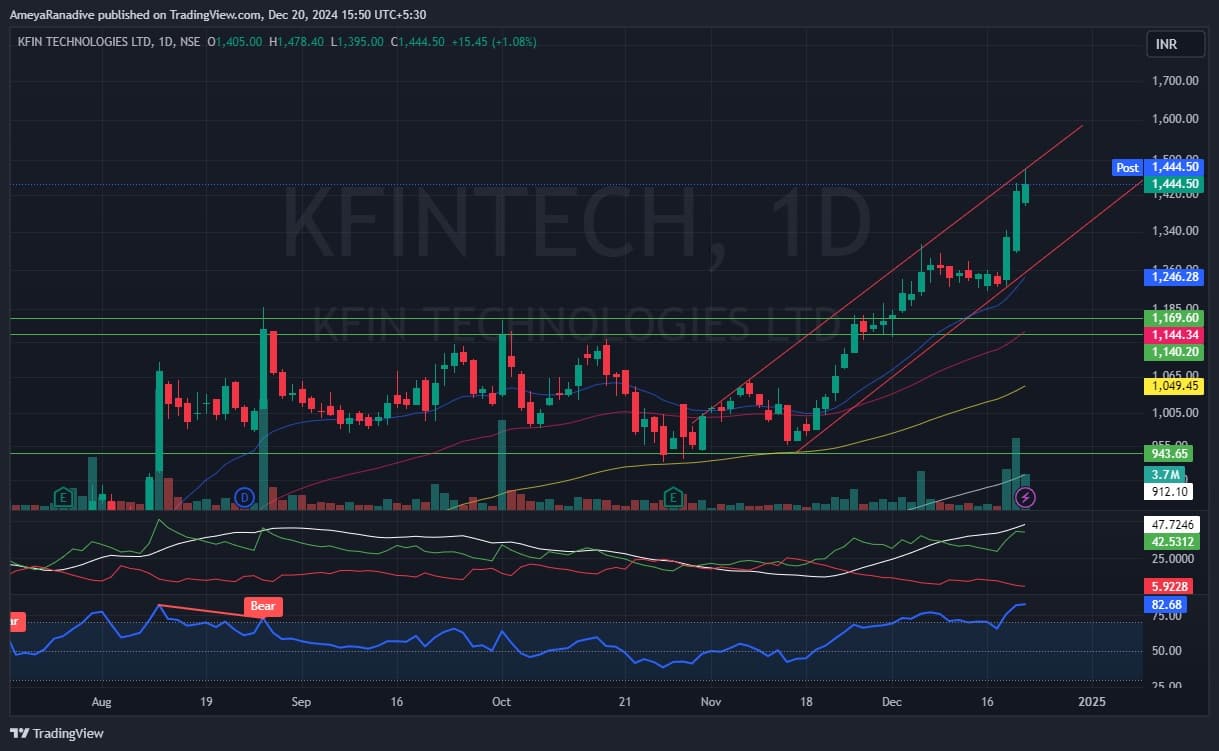Click the '2025' label on time axis

[1092, 702]
